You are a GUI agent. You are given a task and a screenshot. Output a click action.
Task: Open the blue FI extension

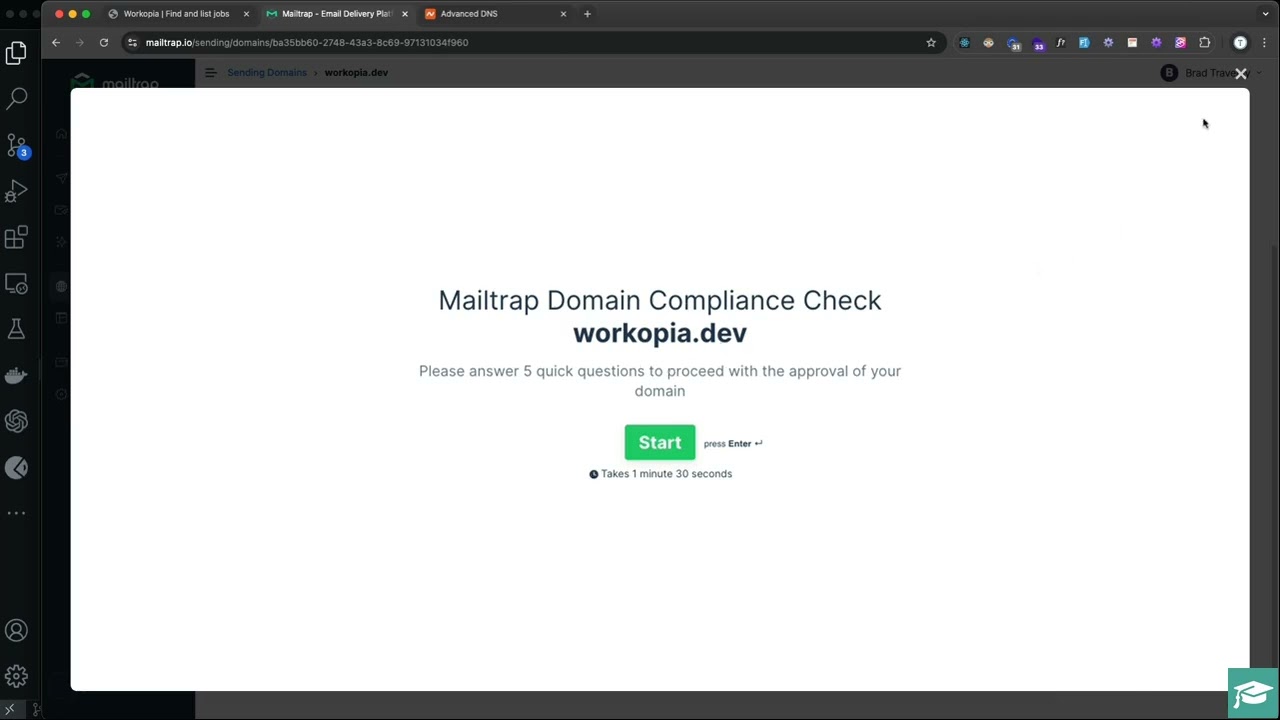pyautogui.click(x=1084, y=43)
